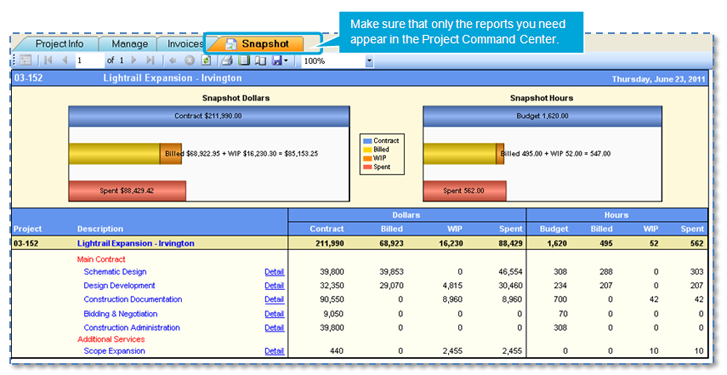
Task: Click the current page number field
Action: click(89, 60)
